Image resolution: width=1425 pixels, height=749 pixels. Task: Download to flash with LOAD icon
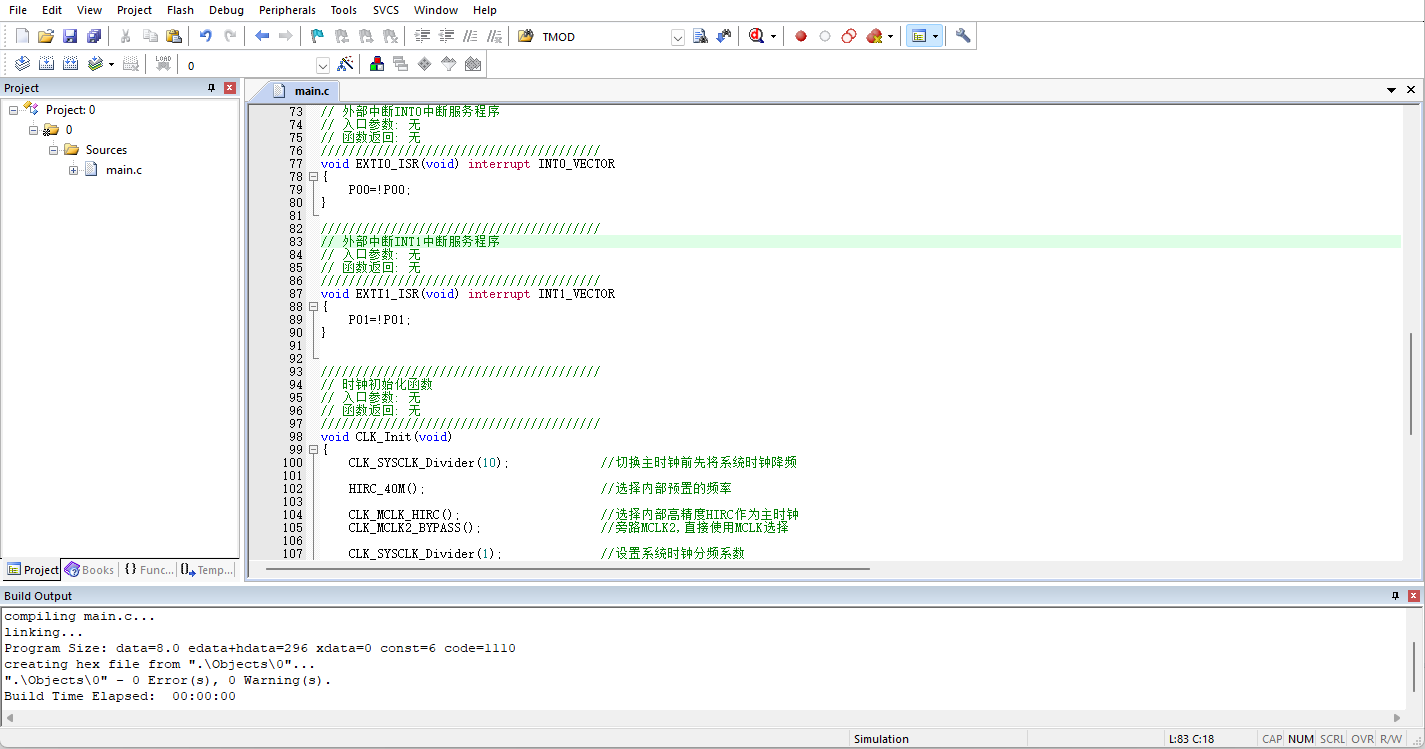click(x=164, y=64)
